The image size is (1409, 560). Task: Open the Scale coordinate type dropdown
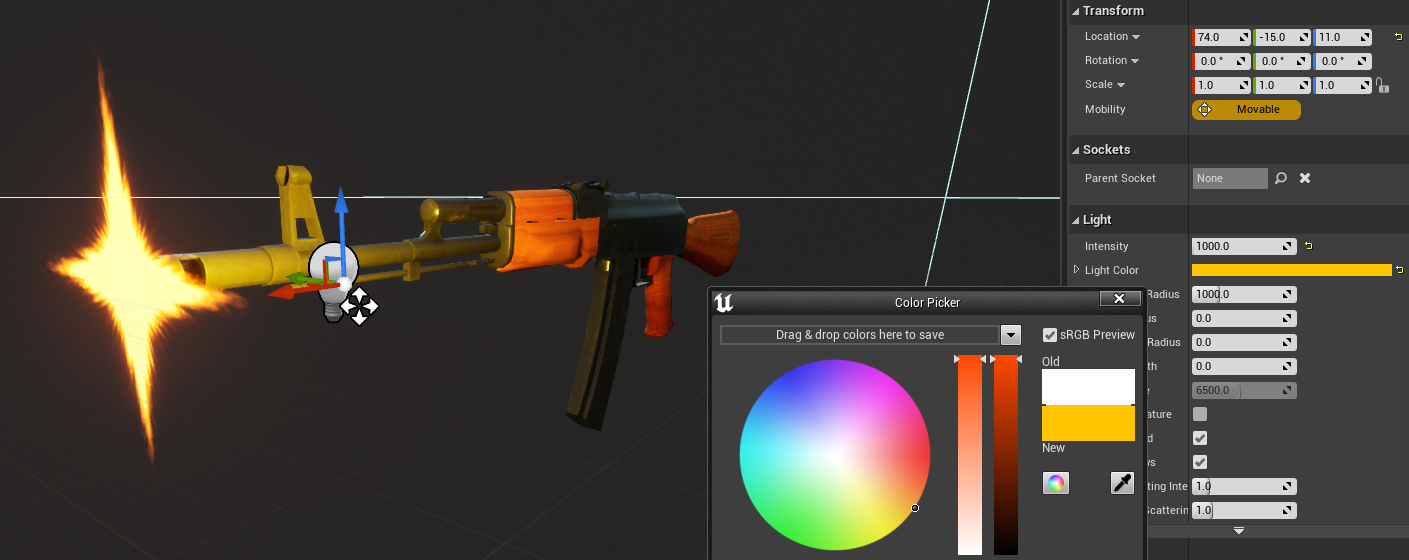pos(1121,85)
